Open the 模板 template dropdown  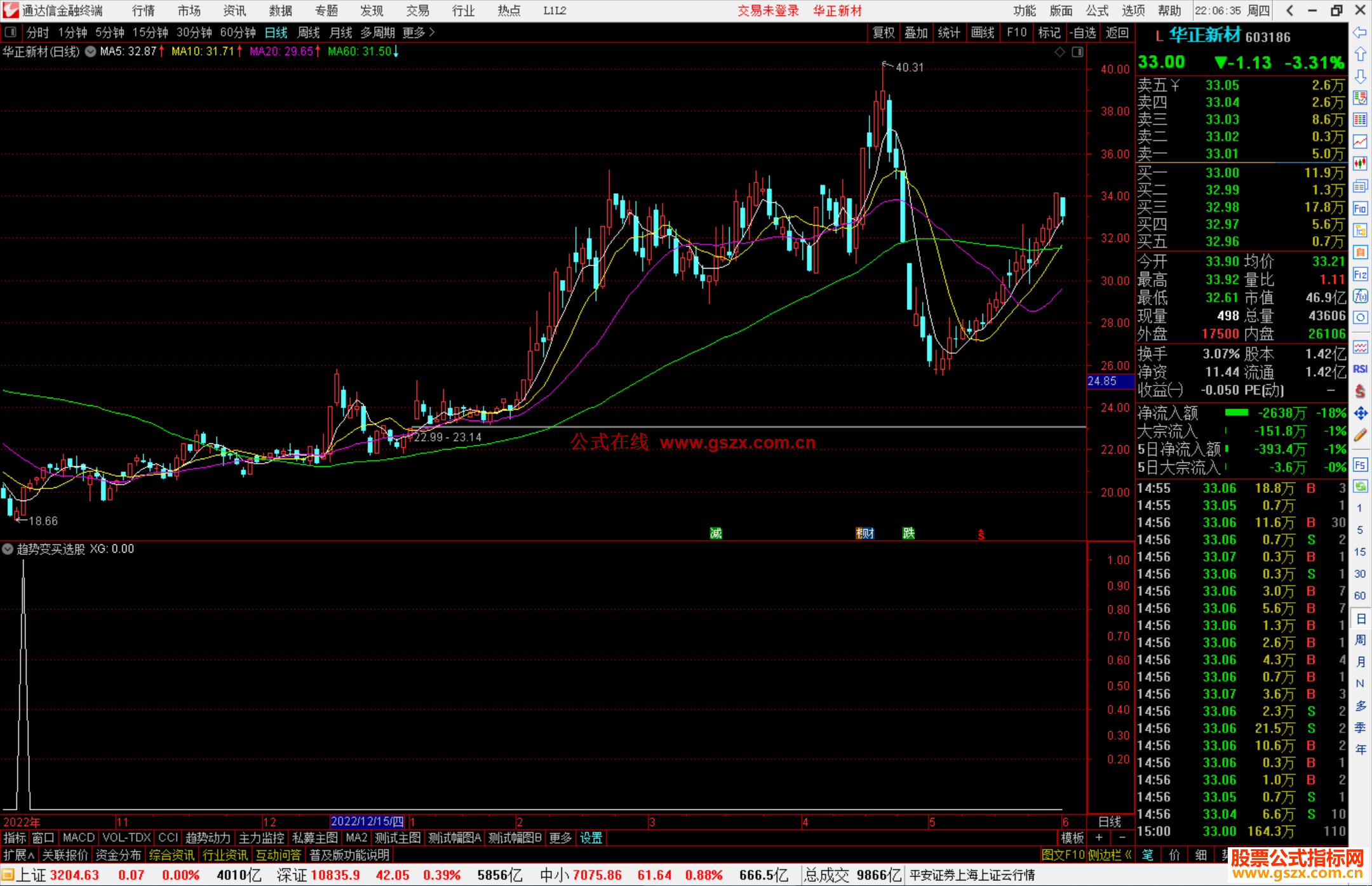point(1072,838)
